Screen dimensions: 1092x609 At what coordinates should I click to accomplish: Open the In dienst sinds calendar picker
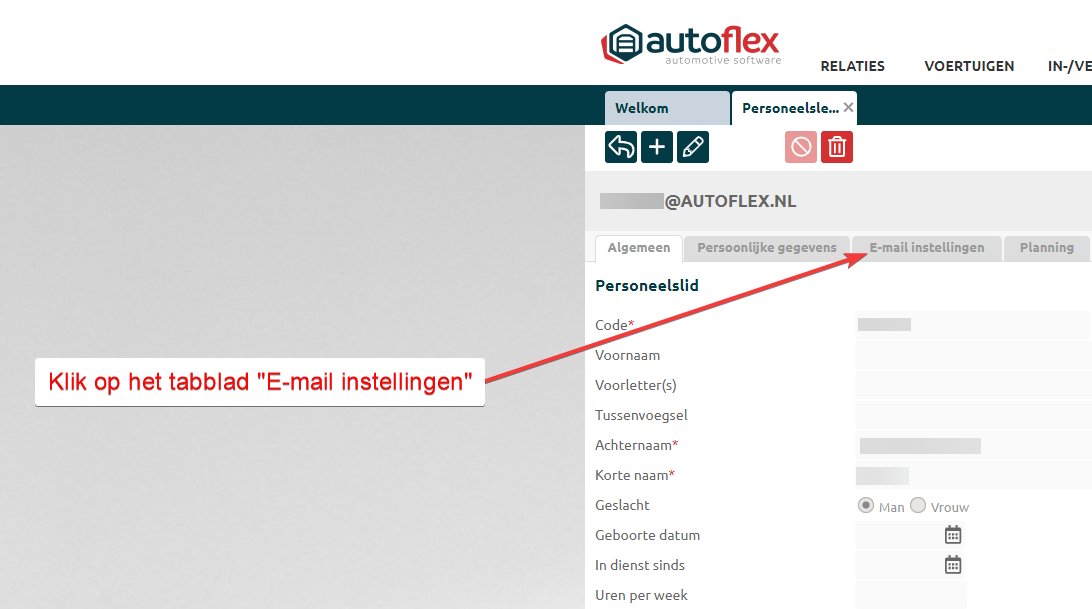pos(953,565)
